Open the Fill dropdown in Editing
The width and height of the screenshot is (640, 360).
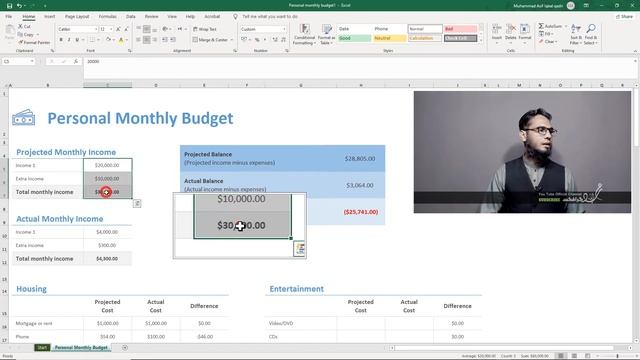[546, 34]
